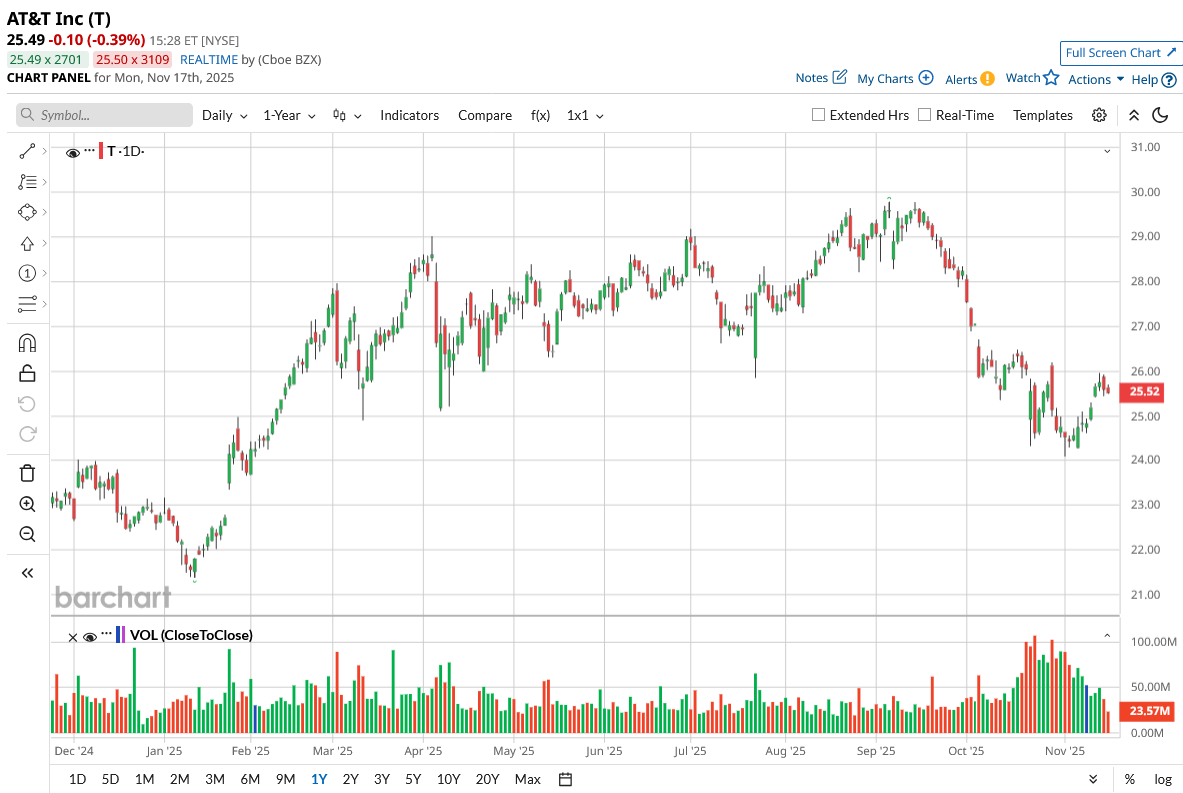Remove the VOL indicator with X
Screen dimensions: 1183x793
[x=72, y=638]
